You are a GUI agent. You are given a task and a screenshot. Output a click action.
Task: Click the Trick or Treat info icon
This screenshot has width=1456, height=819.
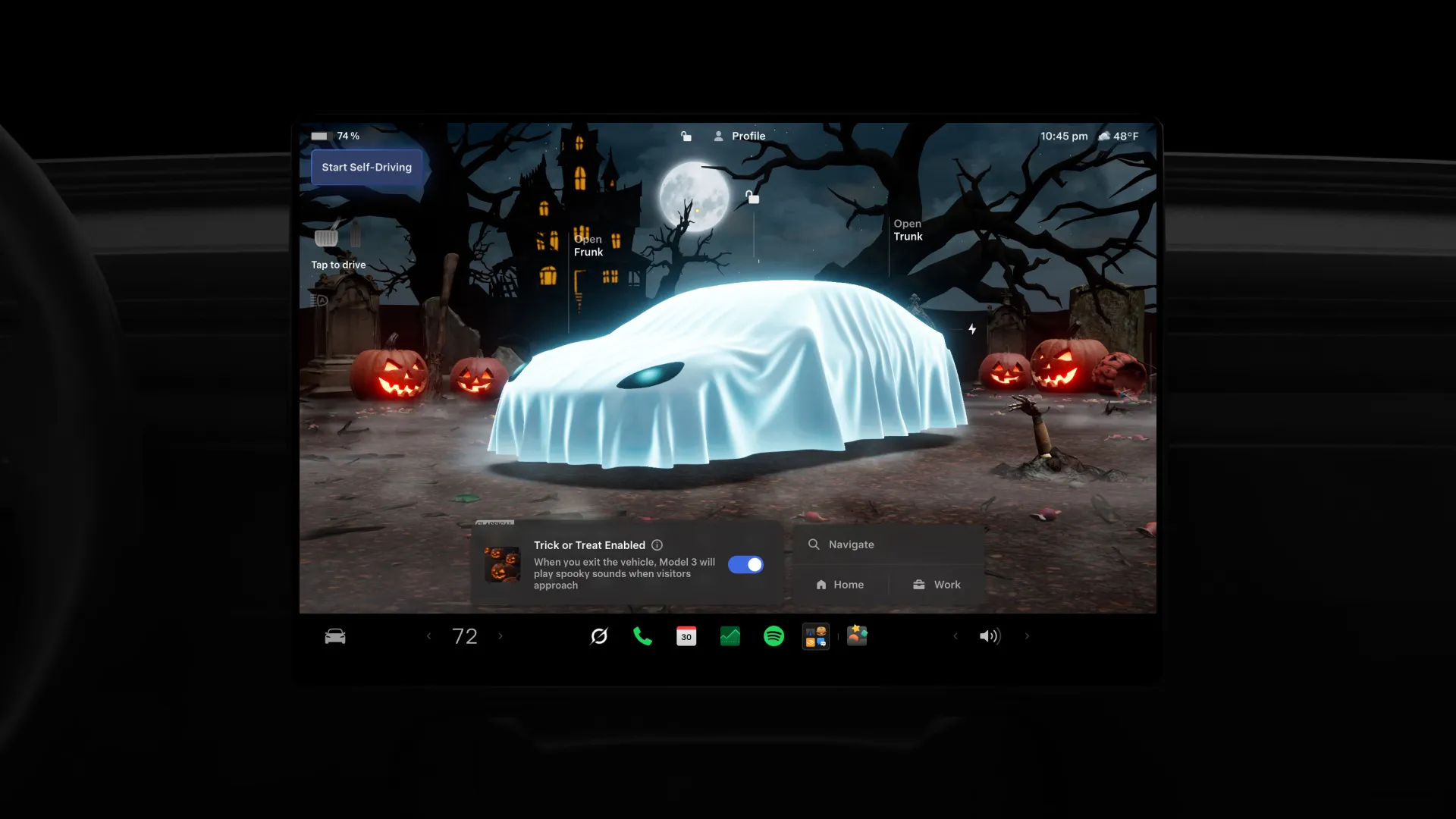[x=657, y=545]
